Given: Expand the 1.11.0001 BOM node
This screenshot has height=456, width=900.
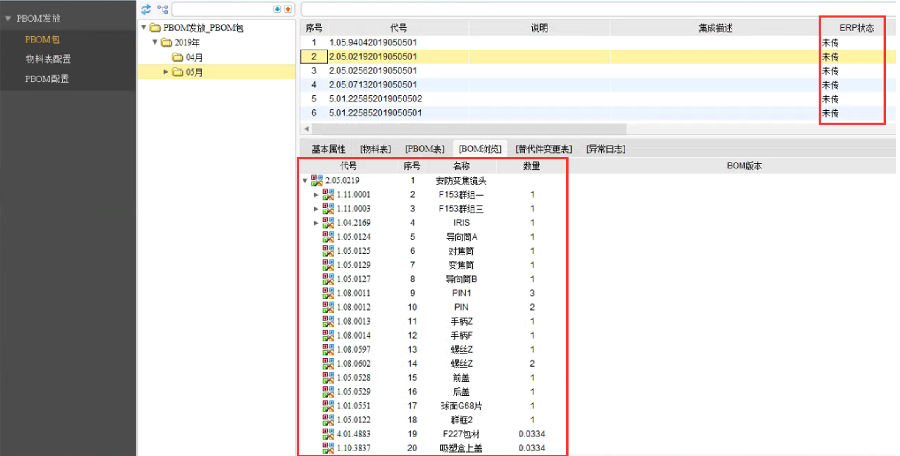Looking at the screenshot, I should pyautogui.click(x=316, y=195).
